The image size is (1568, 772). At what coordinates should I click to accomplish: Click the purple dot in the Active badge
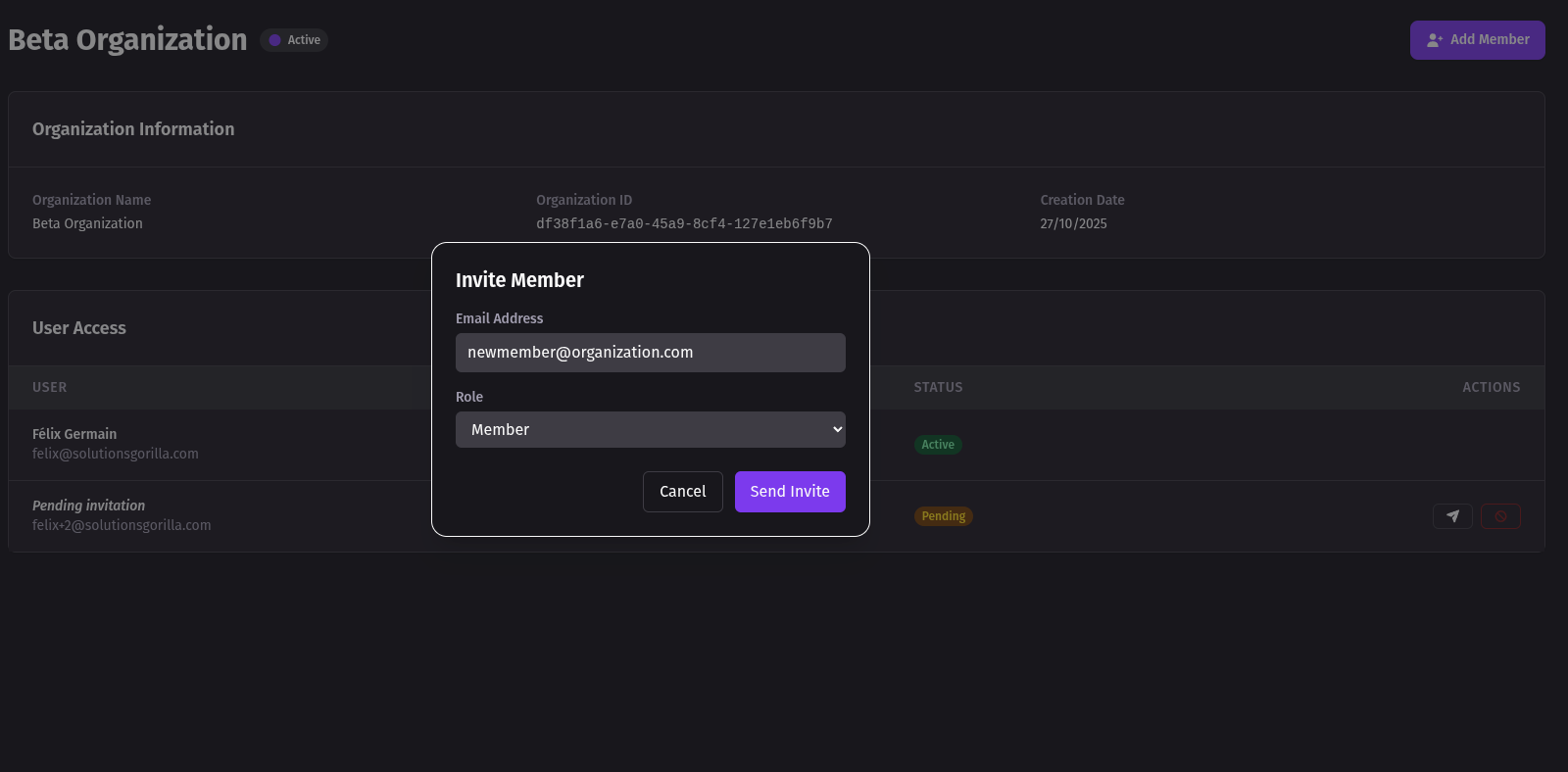tap(275, 40)
